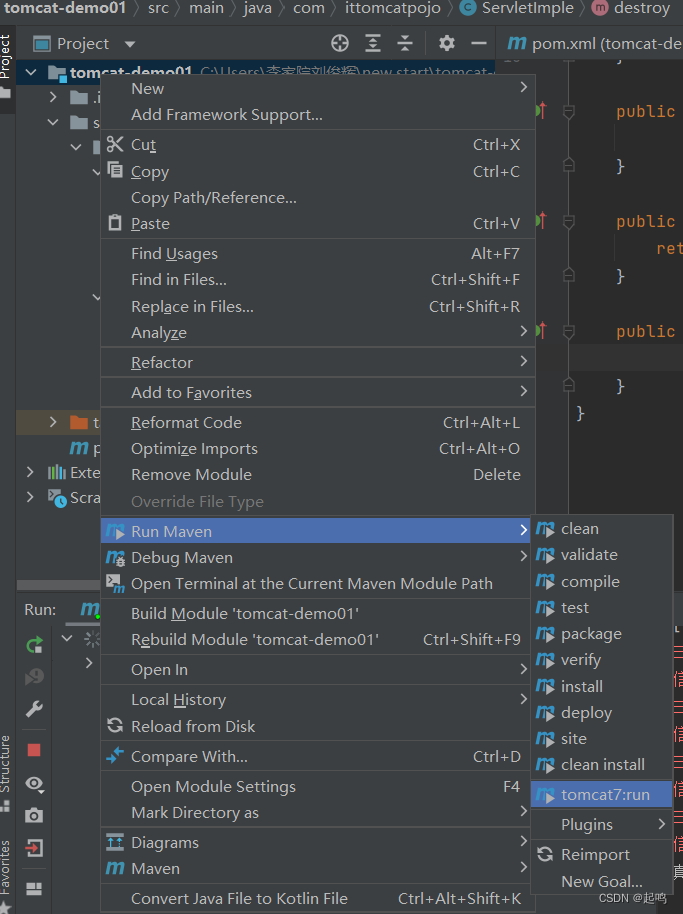
Task: Click the Rerun icon in Run panel
Action: 34,644
